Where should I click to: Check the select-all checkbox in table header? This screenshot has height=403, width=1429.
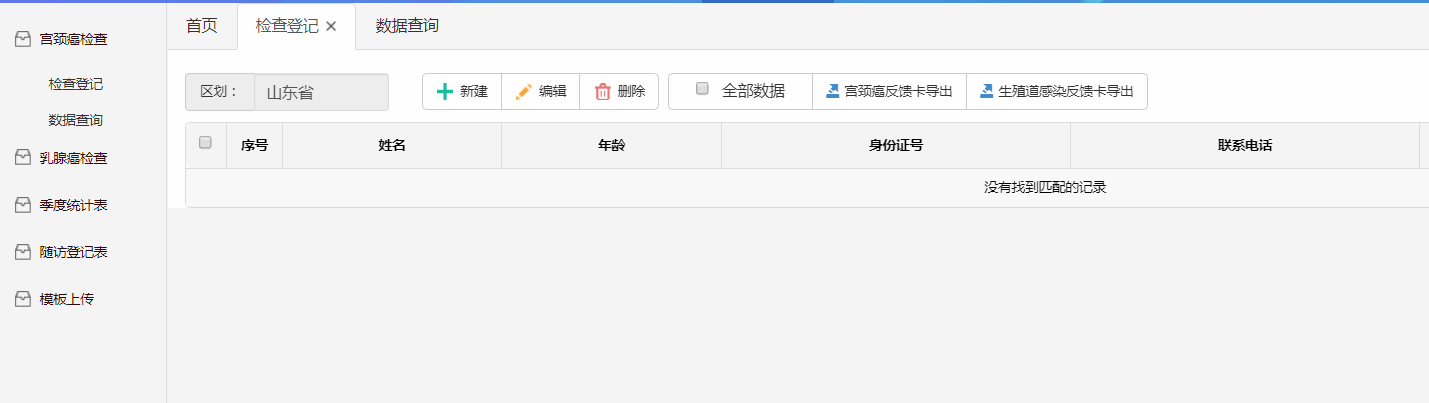point(206,143)
